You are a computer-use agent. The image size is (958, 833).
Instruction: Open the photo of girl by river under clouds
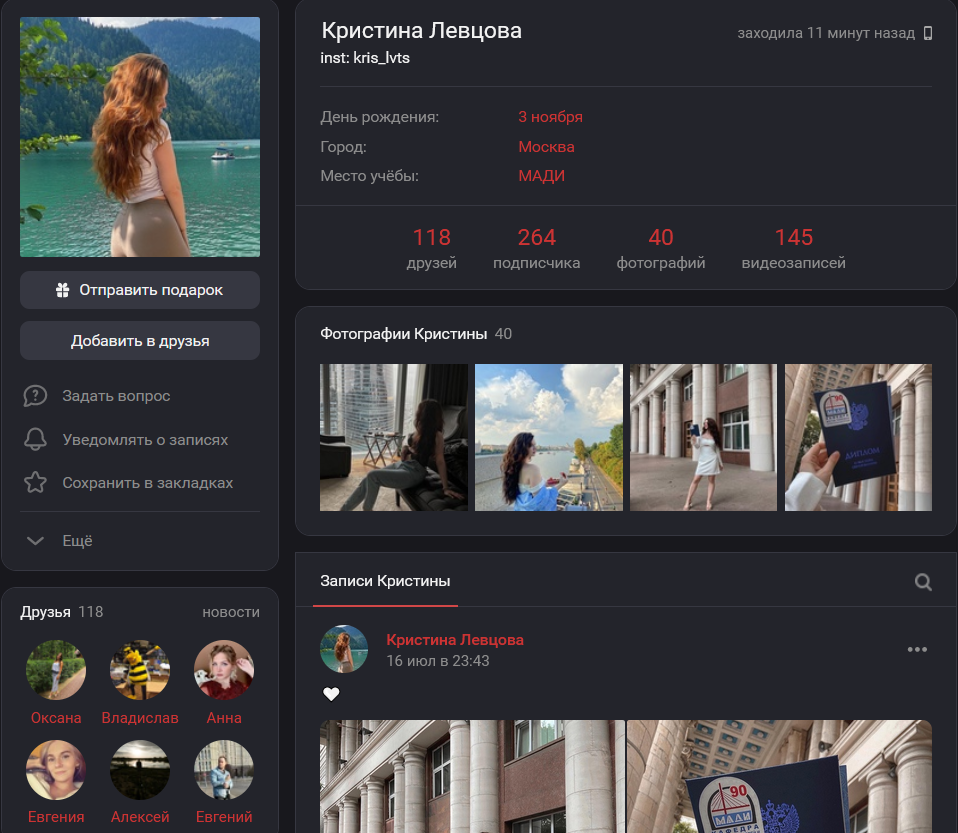(x=549, y=438)
